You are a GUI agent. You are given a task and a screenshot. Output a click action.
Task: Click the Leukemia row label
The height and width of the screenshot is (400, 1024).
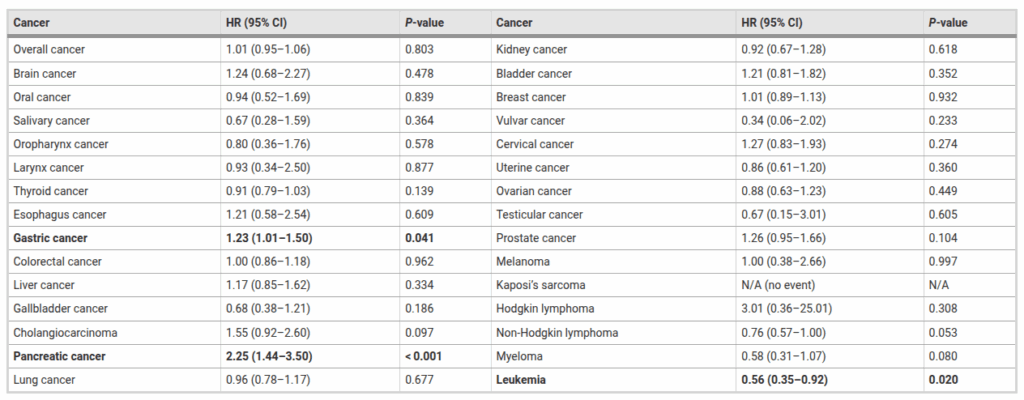pyautogui.click(x=524, y=379)
